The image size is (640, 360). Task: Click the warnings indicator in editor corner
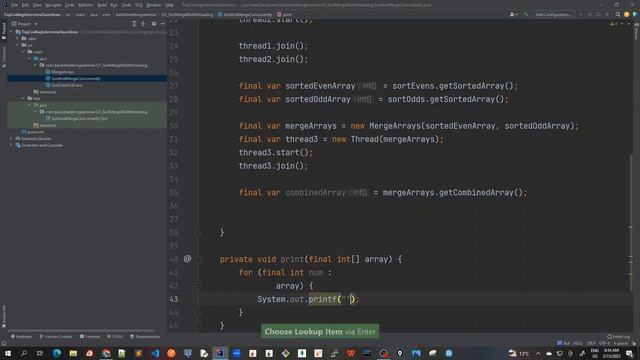(613, 24)
